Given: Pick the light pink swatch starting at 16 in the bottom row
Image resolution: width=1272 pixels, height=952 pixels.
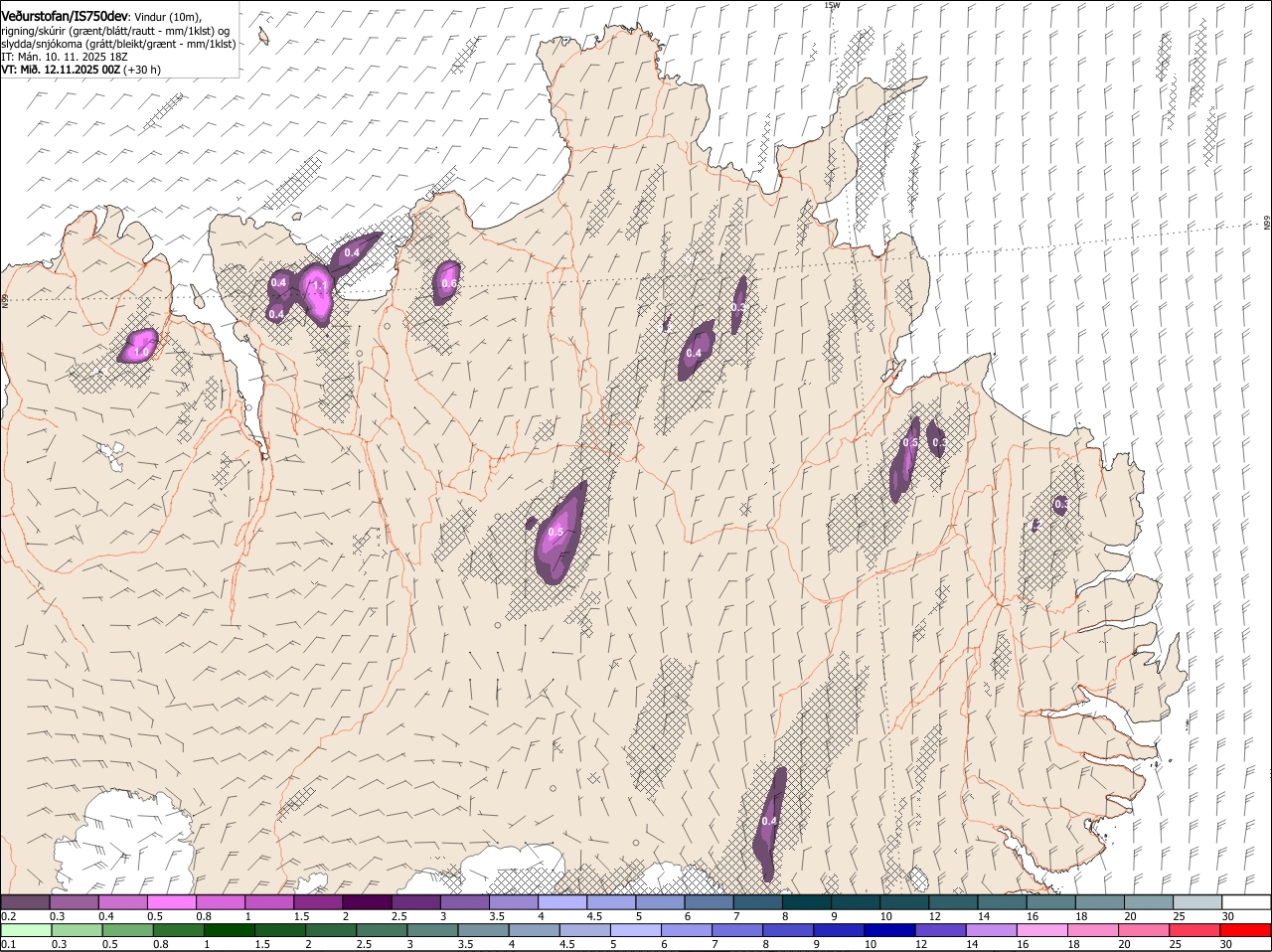Looking at the screenshot, I should click(x=1041, y=930).
